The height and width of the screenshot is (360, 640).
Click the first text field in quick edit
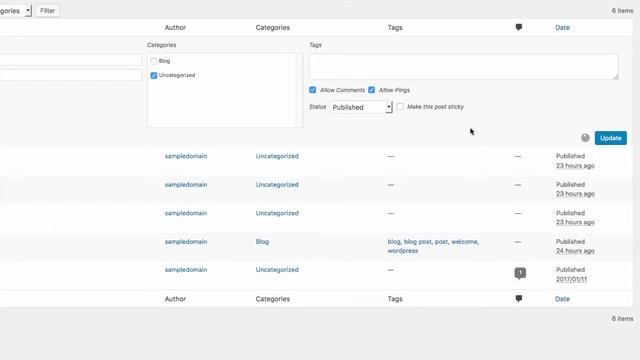[71, 60]
